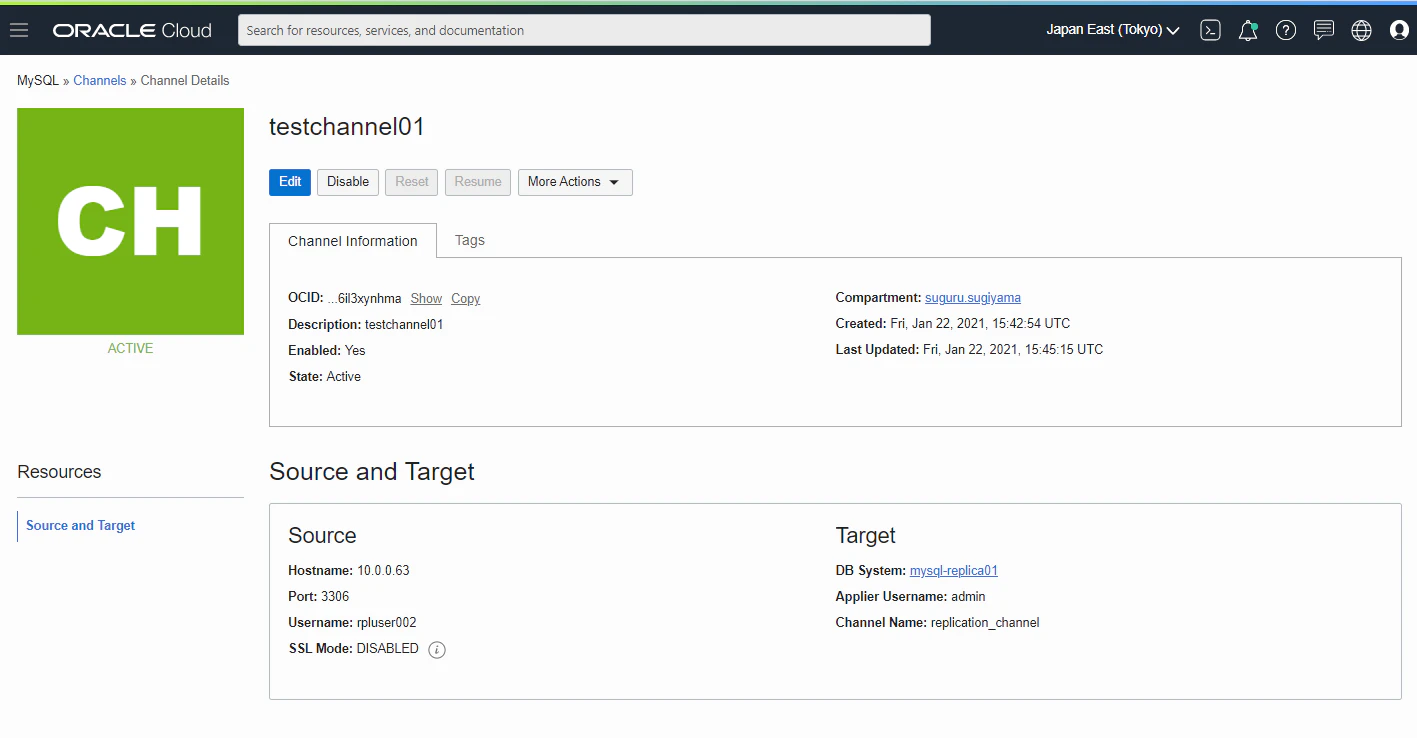Click the Applier Username value admin
The image size is (1417, 738).
[968, 596]
